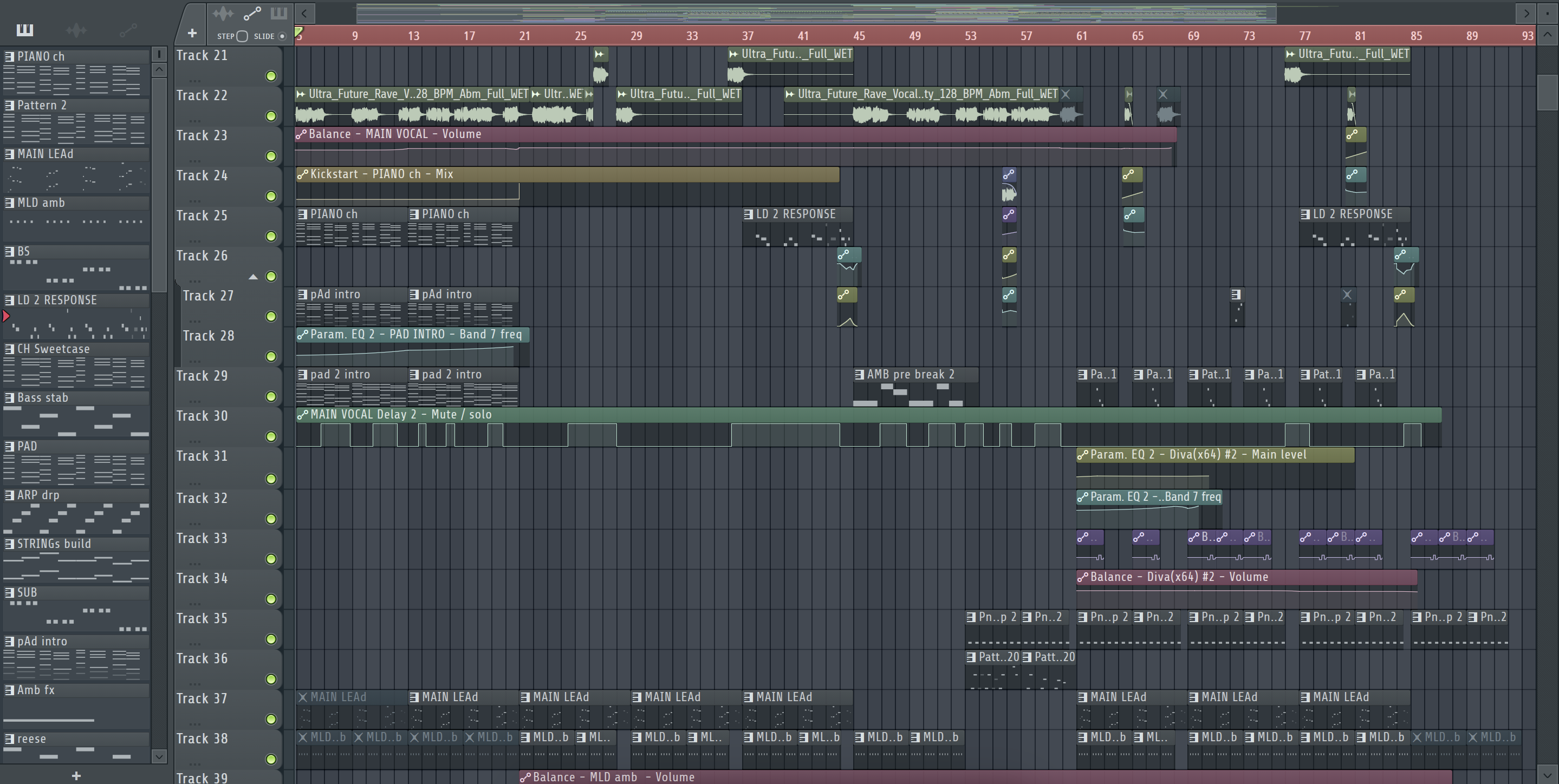Select the SUB pattern in picker
Screen dimensions: 1559x784
[x=76, y=609]
